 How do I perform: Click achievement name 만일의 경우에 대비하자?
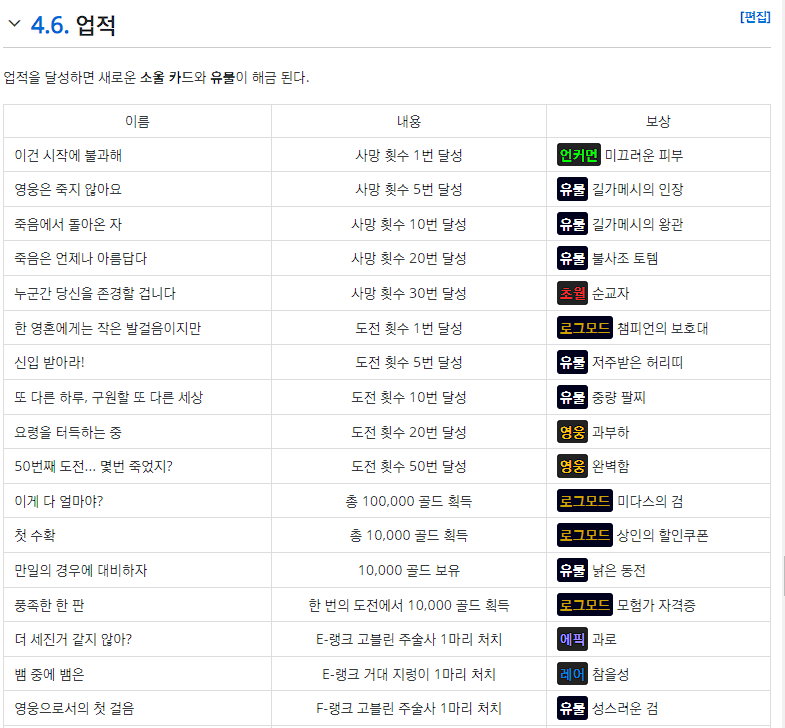click(81, 571)
